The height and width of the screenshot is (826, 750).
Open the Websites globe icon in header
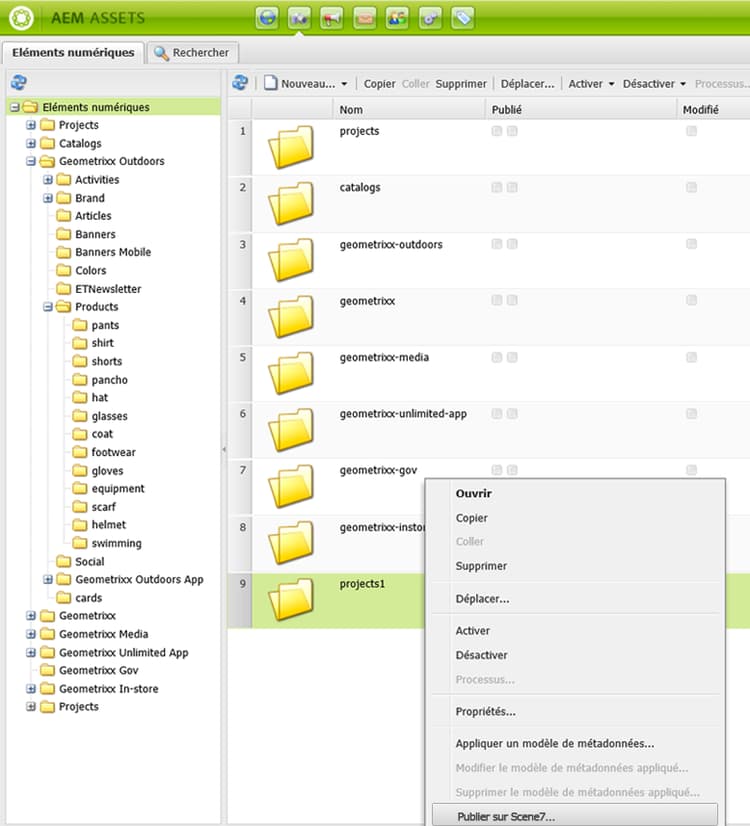(267, 18)
